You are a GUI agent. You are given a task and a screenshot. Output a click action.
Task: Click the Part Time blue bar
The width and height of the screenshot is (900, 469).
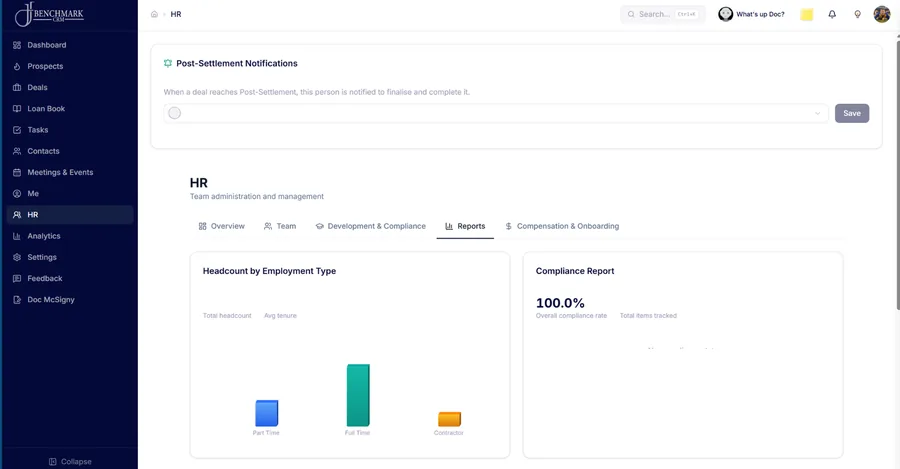[266, 413]
